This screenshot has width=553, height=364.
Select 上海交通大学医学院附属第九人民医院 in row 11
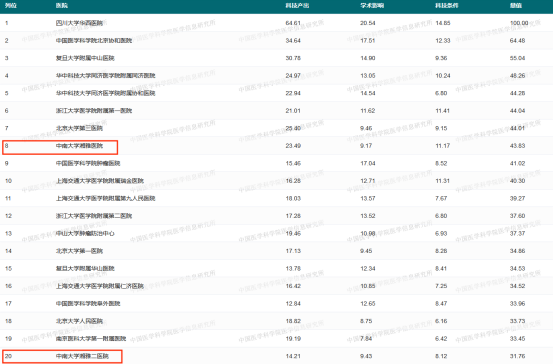tap(105, 198)
